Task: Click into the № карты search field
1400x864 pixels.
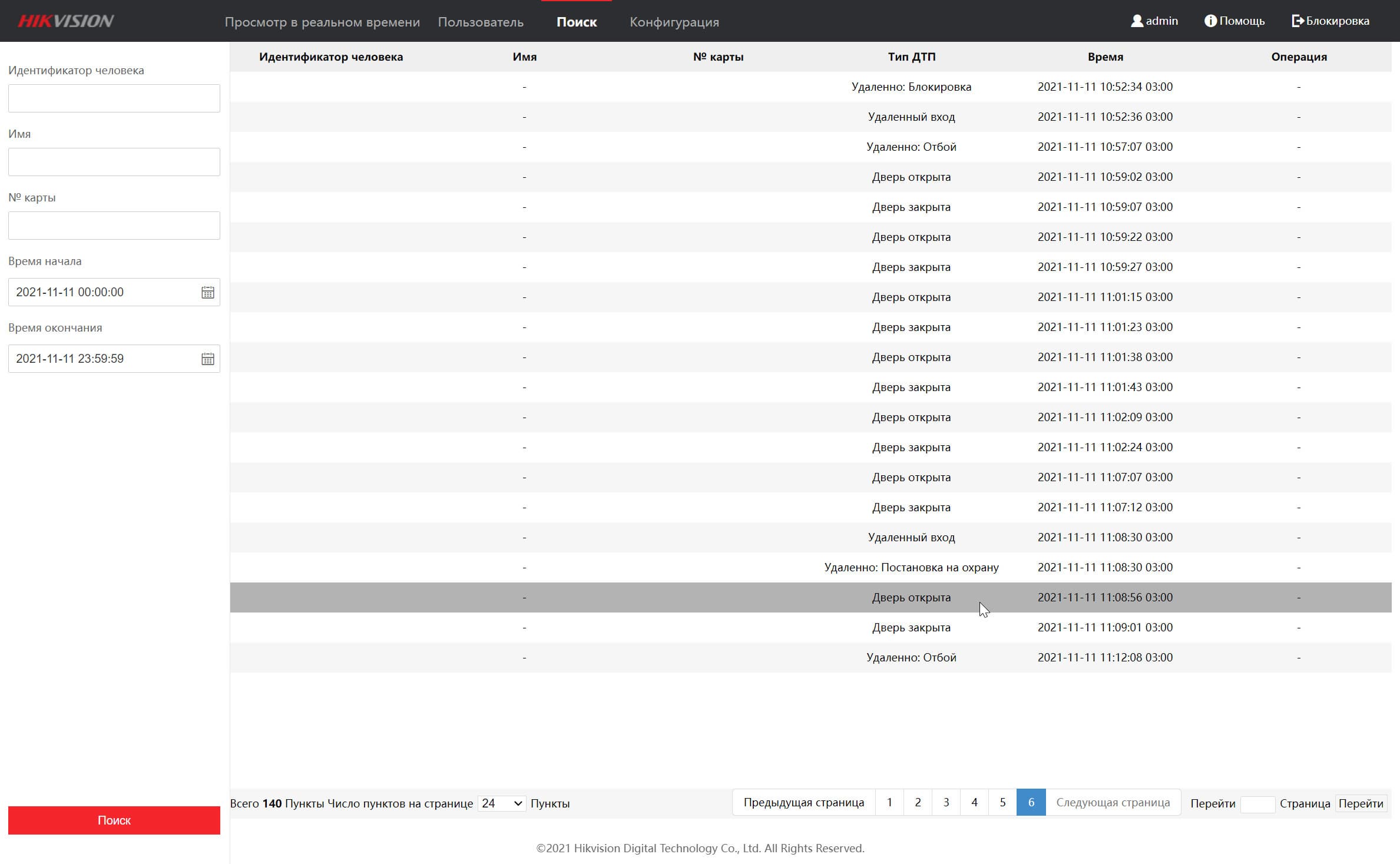Action: 114,226
